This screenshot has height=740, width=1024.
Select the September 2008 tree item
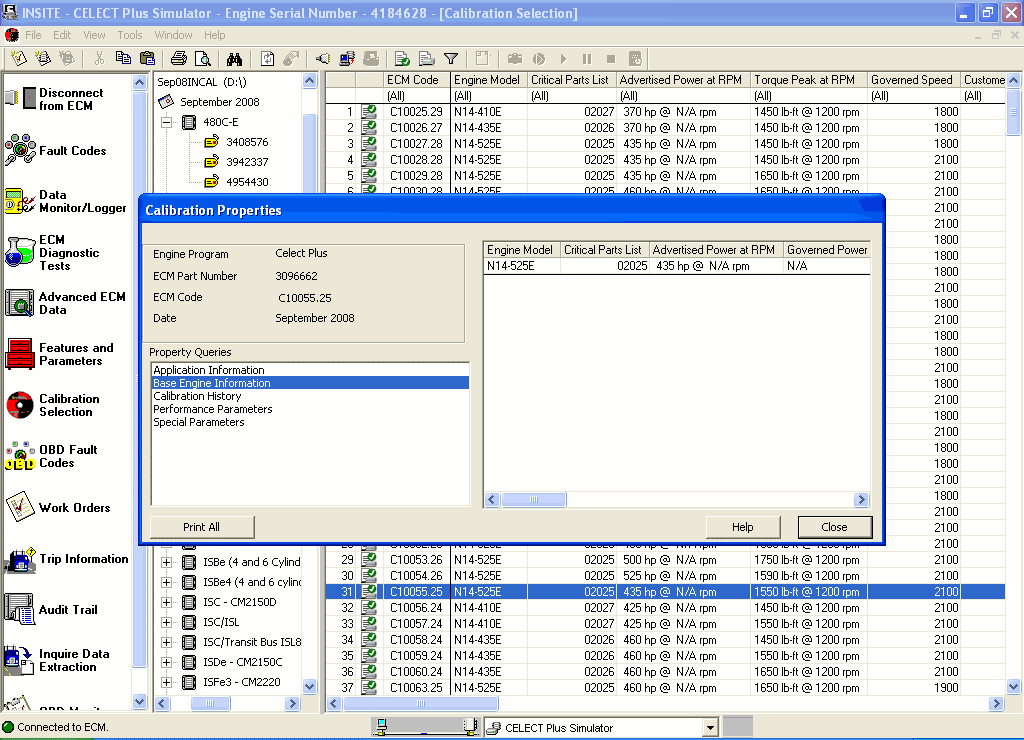219,102
